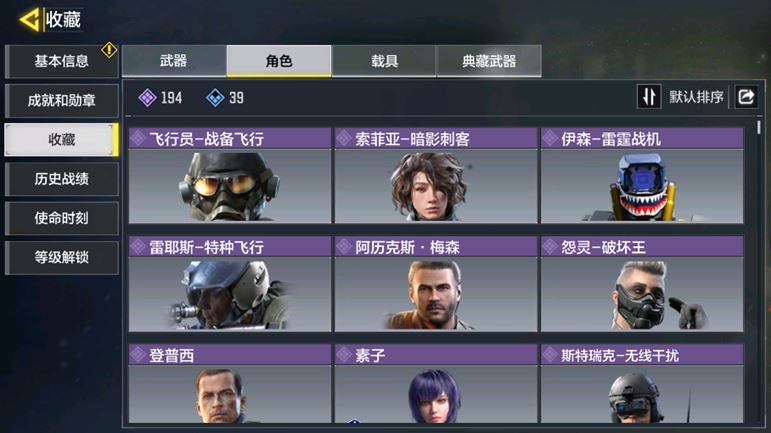Toggle the sort order arrows icon
The image size is (771, 433).
(x=649, y=96)
